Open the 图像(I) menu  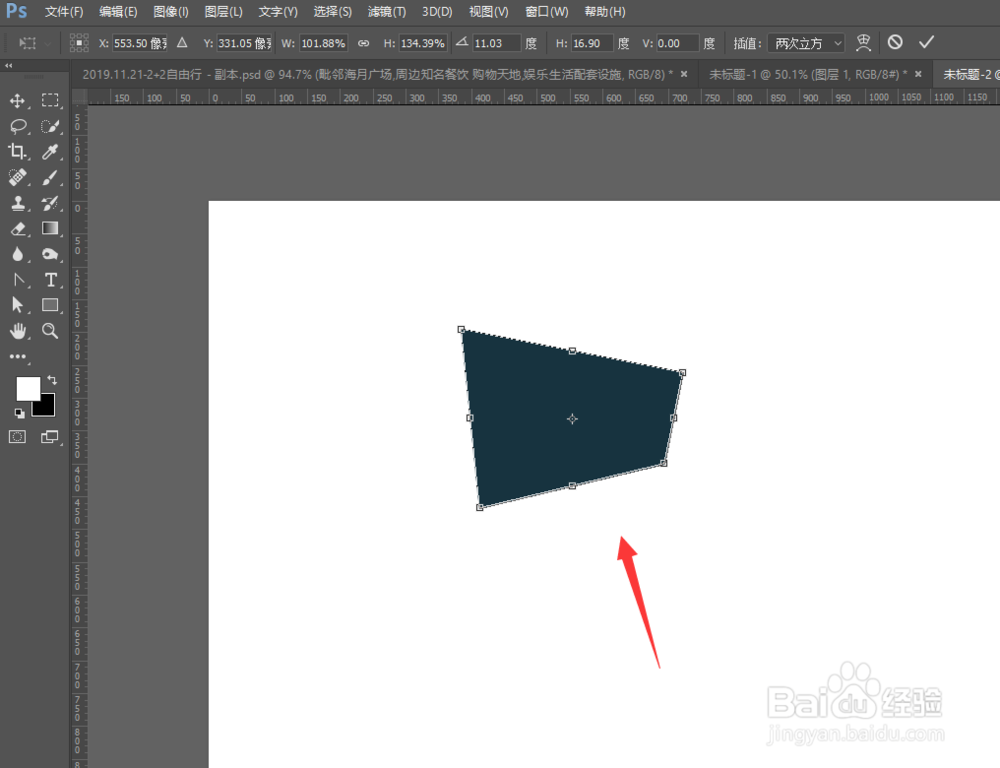point(171,11)
